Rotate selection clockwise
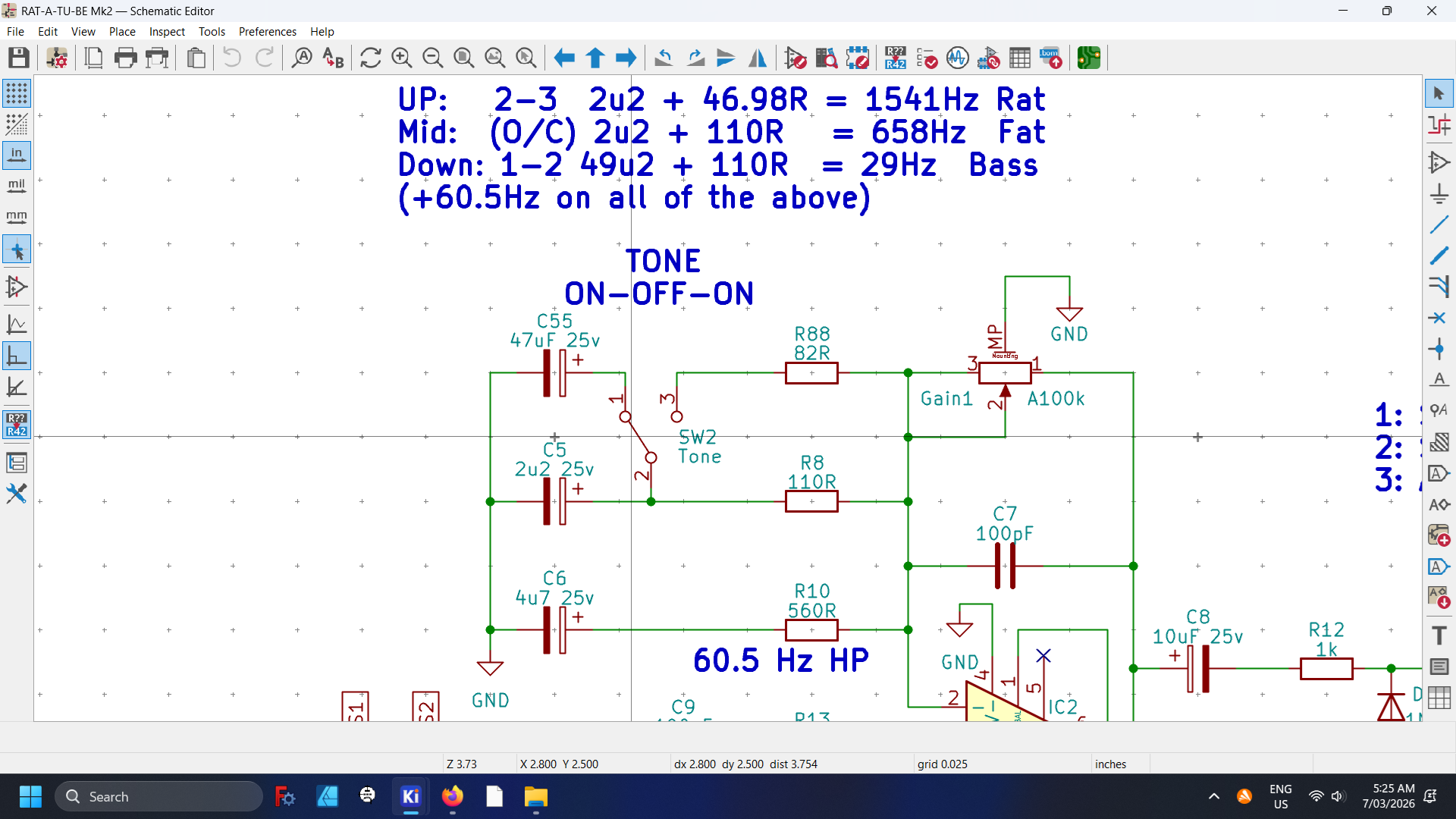The height and width of the screenshot is (819, 1456). click(695, 58)
